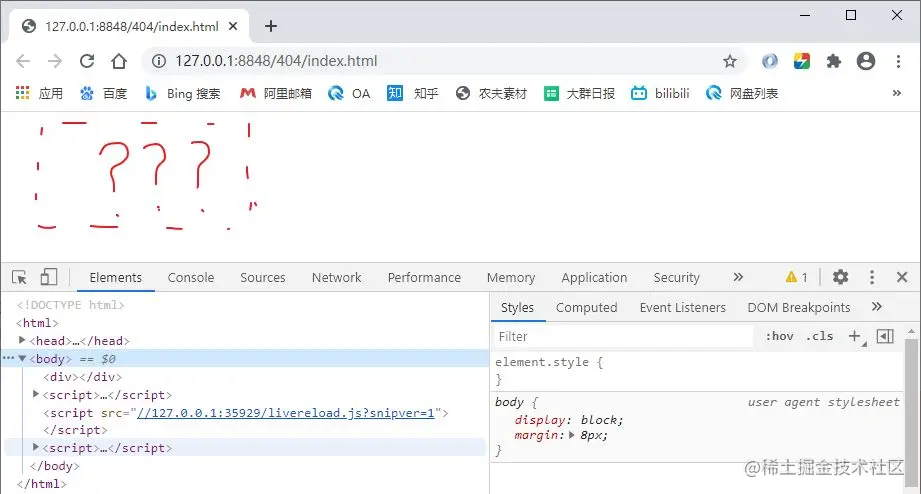
Task: Show more bookmarks overflow chevron
Action: [896, 93]
